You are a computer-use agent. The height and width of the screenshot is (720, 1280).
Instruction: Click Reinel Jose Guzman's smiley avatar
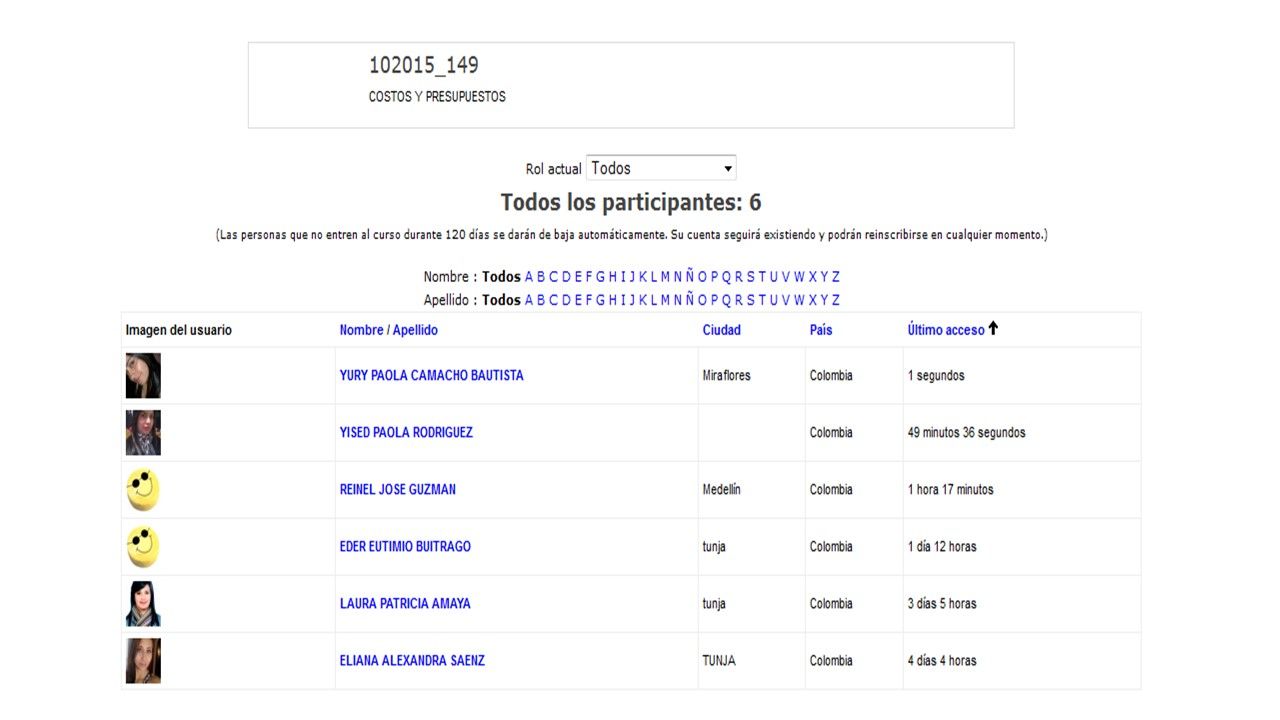point(143,490)
